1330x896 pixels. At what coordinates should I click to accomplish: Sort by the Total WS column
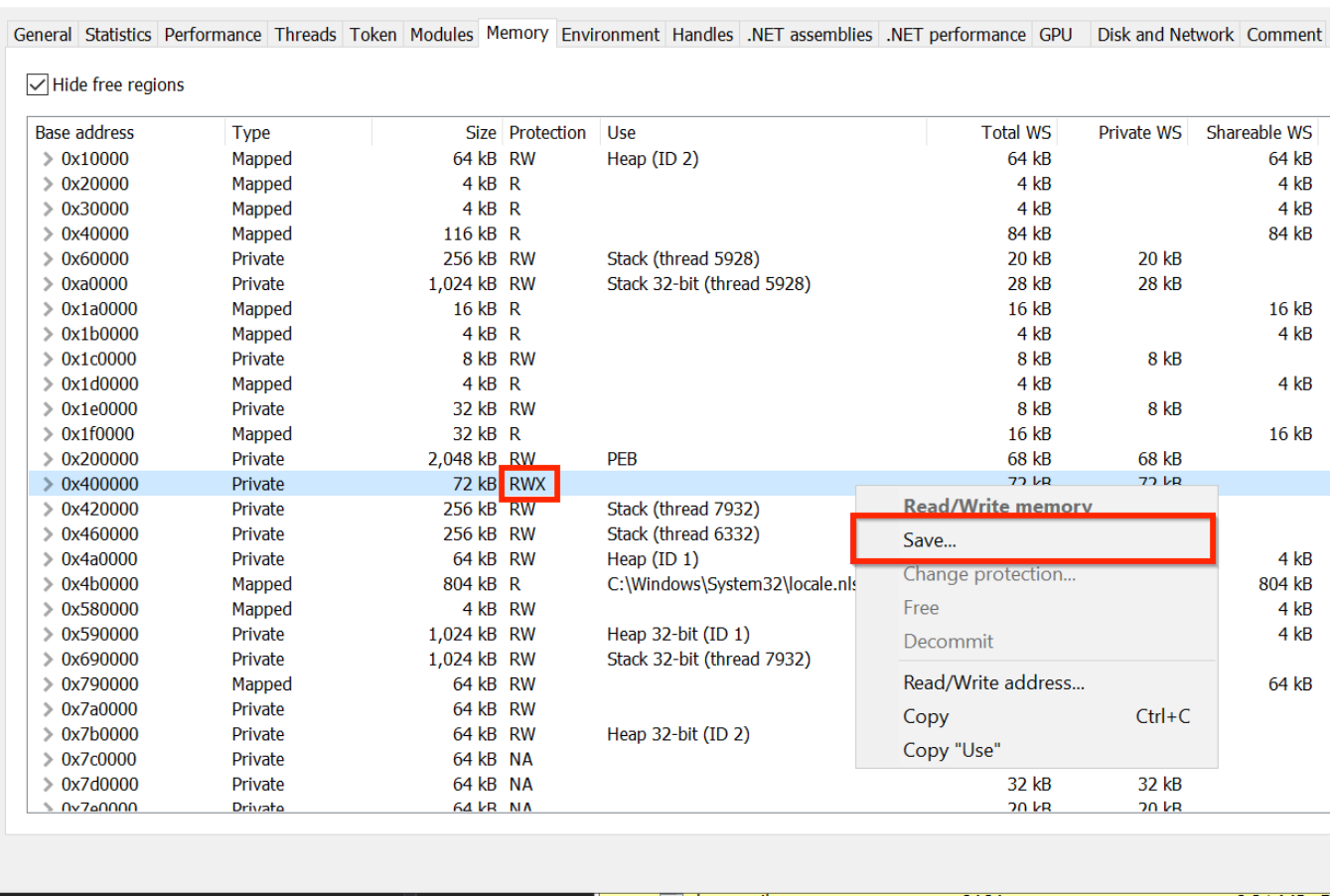click(x=992, y=132)
